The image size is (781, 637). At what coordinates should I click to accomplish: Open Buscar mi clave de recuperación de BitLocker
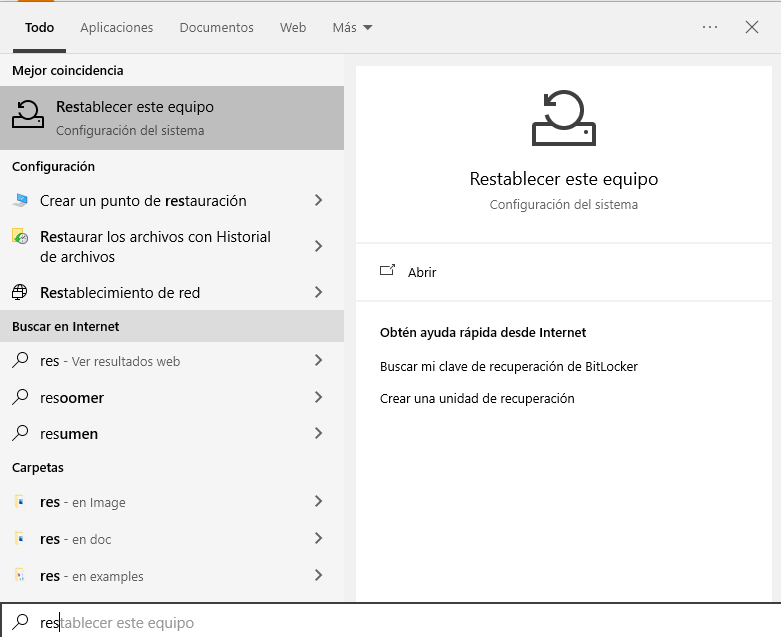click(x=509, y=367)
